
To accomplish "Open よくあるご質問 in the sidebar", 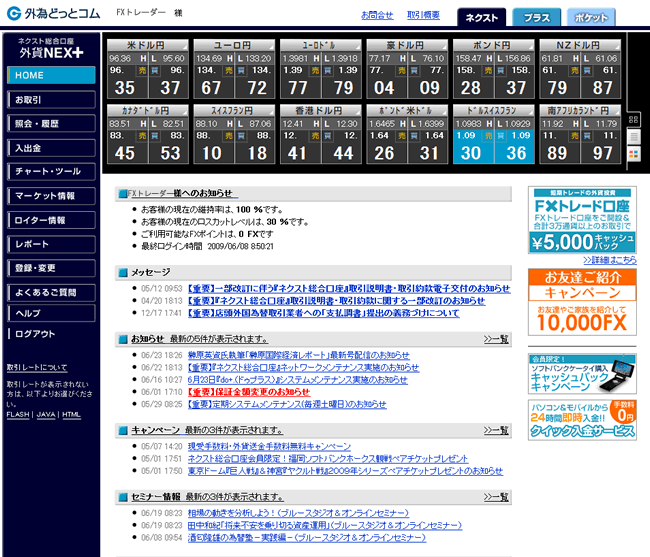I will coord(51,293).
